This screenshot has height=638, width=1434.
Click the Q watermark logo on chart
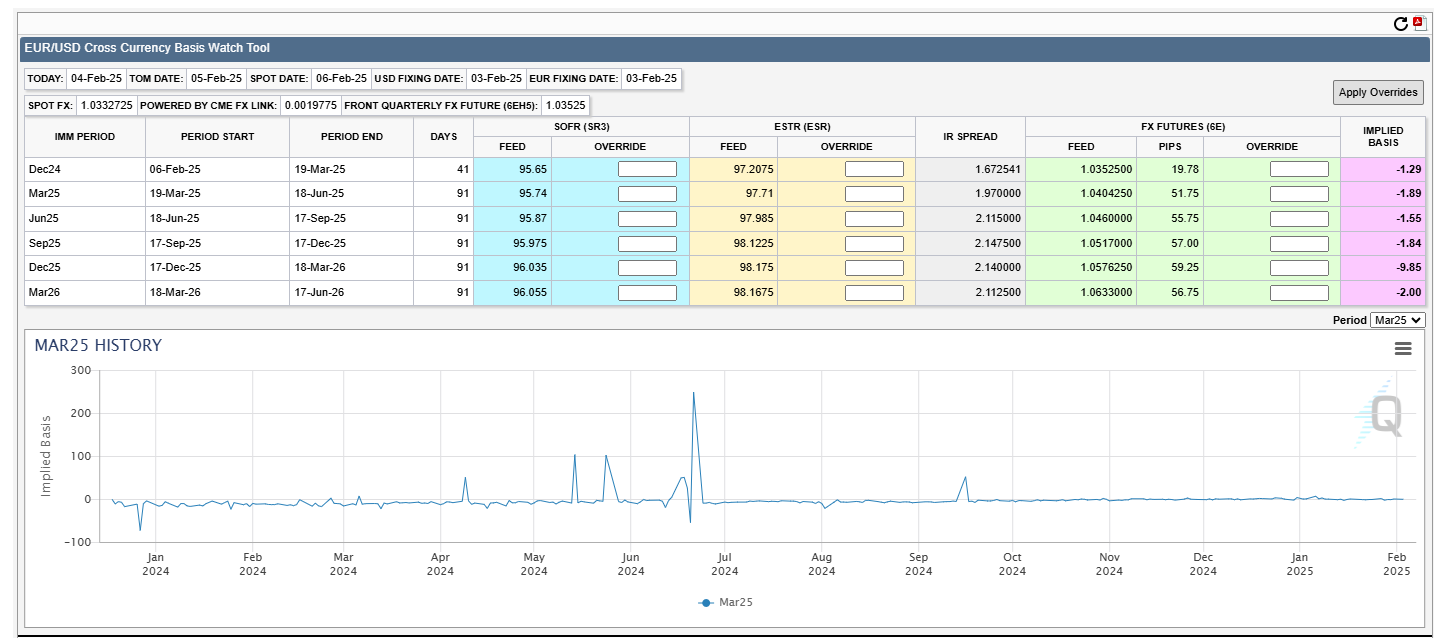pyautogui.click(x=1381, y=414)
